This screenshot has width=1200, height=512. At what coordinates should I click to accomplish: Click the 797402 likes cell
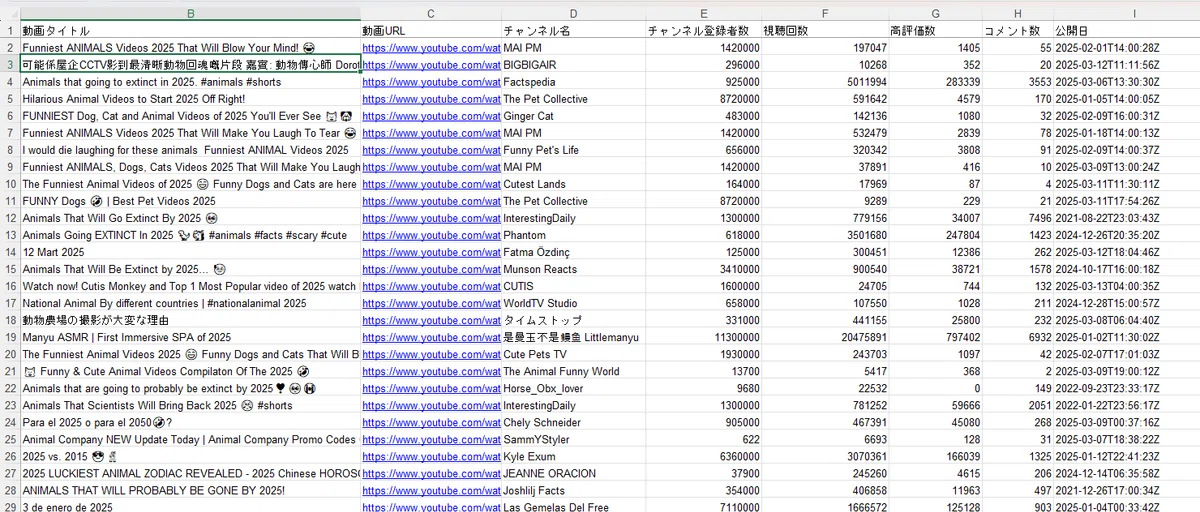click(x=935, y=337)
